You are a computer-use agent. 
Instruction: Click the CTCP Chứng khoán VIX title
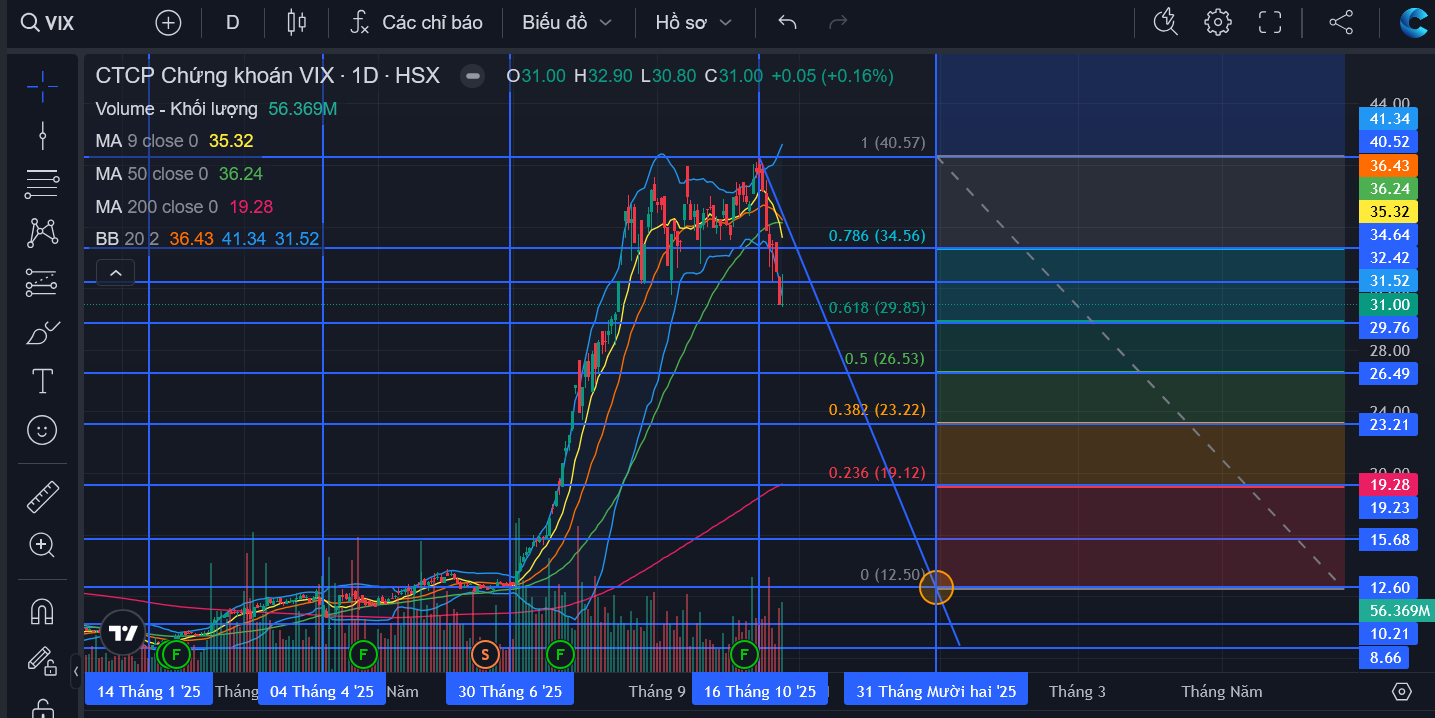(x=267, y=76)
